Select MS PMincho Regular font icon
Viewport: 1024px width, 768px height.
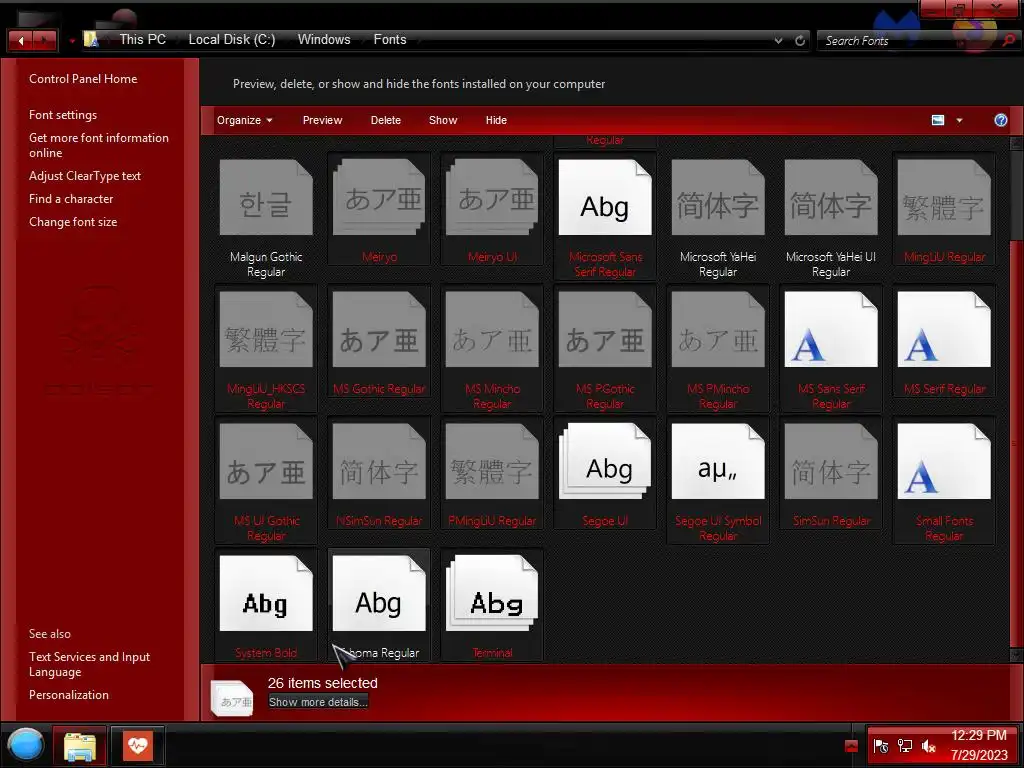coord(718,330)
